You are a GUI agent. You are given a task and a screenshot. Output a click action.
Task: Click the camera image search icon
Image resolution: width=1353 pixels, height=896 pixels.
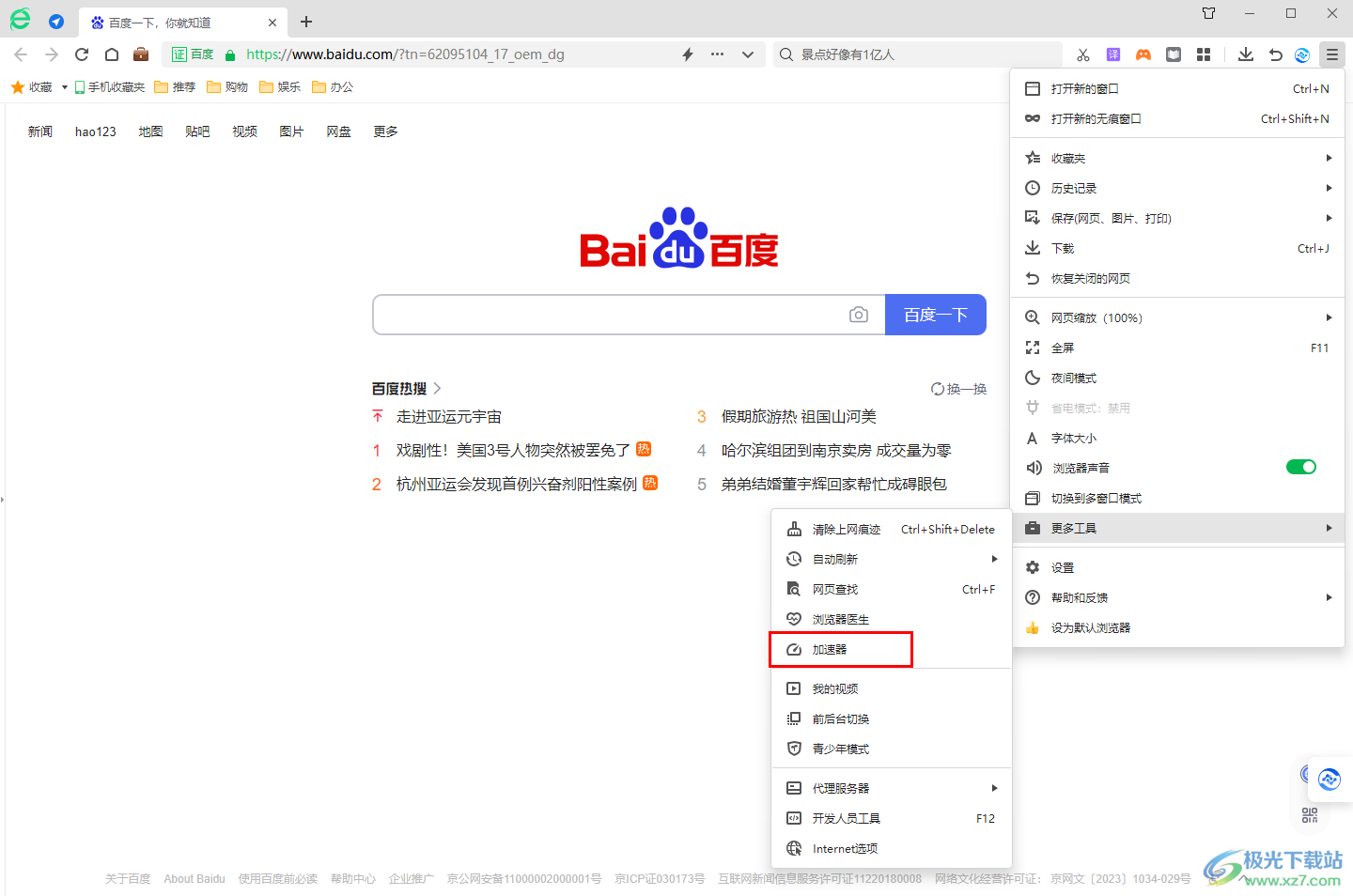tap(859, 315)
